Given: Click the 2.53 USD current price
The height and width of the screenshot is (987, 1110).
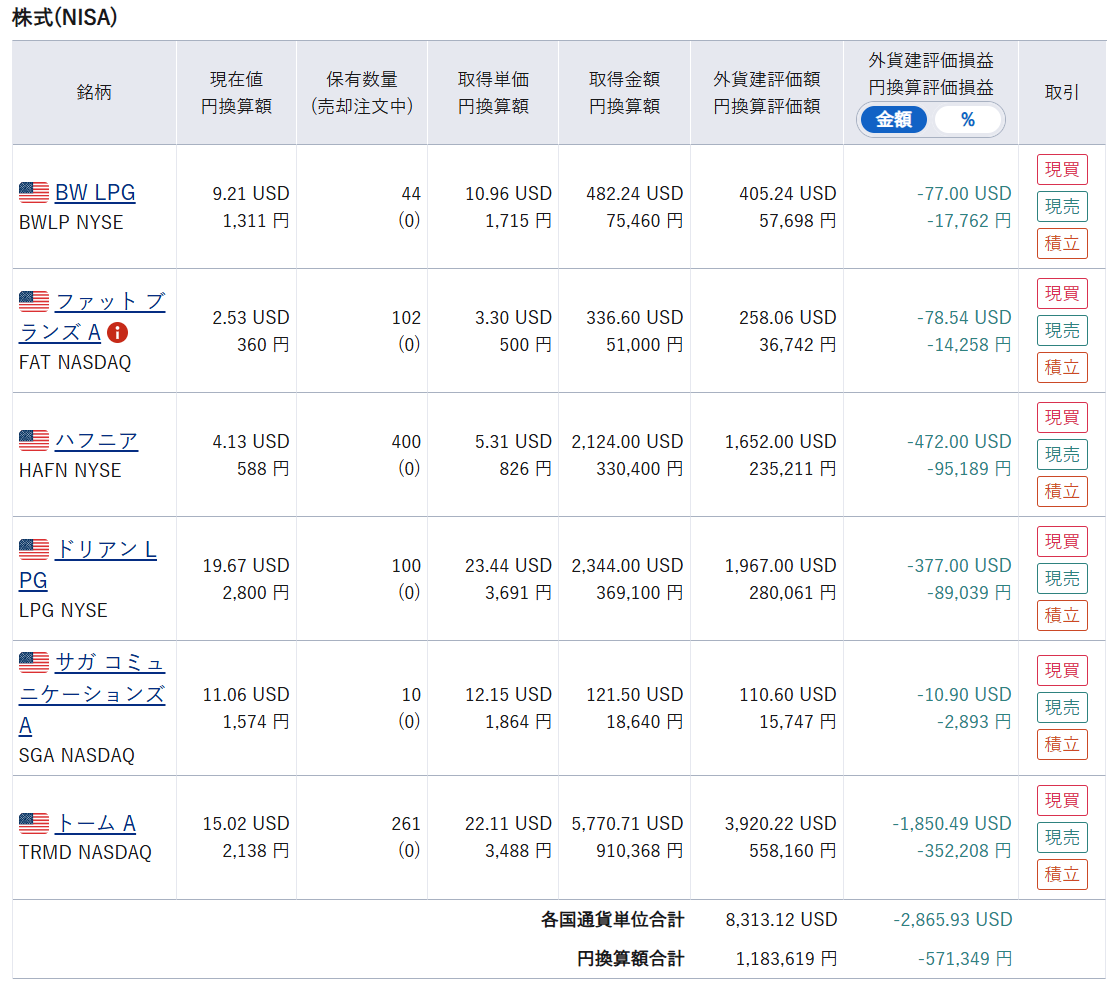Looking at the screenshot, I should [251, 317].
